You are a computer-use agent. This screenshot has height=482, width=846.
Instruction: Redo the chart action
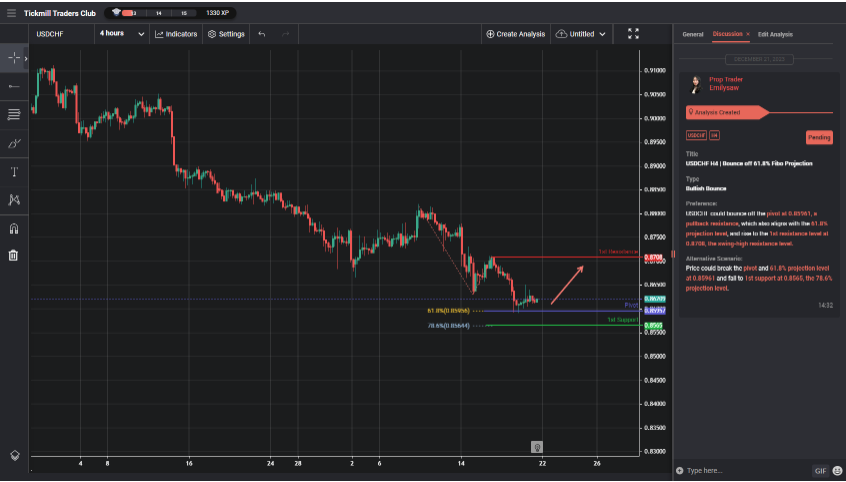285,34
